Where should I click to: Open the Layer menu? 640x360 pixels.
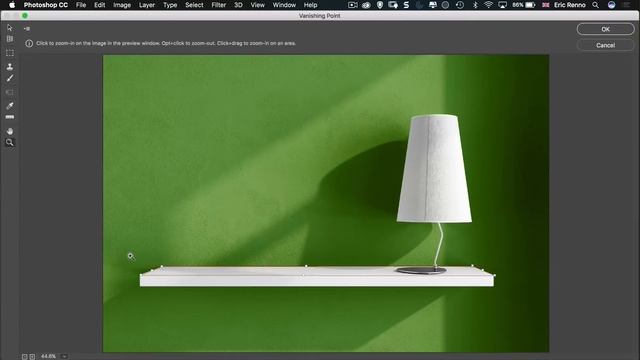(147, 5)
